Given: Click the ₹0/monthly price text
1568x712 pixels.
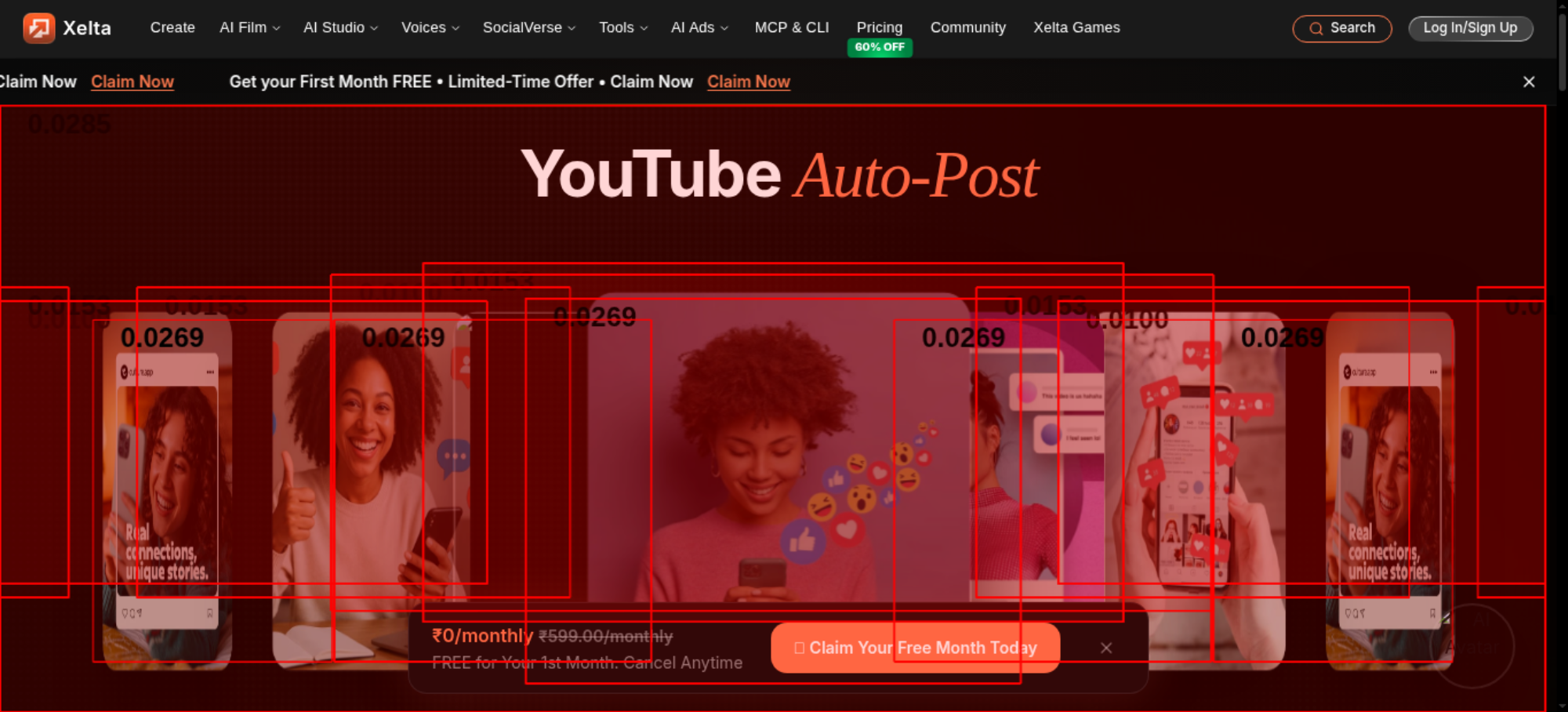Looking at the screenshot, I should (x=482, y=636).
